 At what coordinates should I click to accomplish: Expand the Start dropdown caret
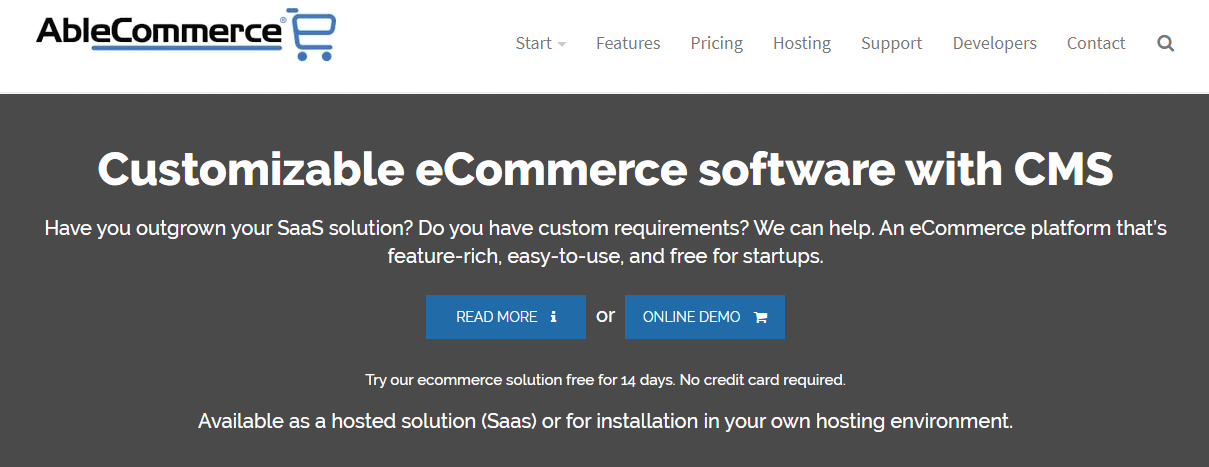click(x=562, y=44)
